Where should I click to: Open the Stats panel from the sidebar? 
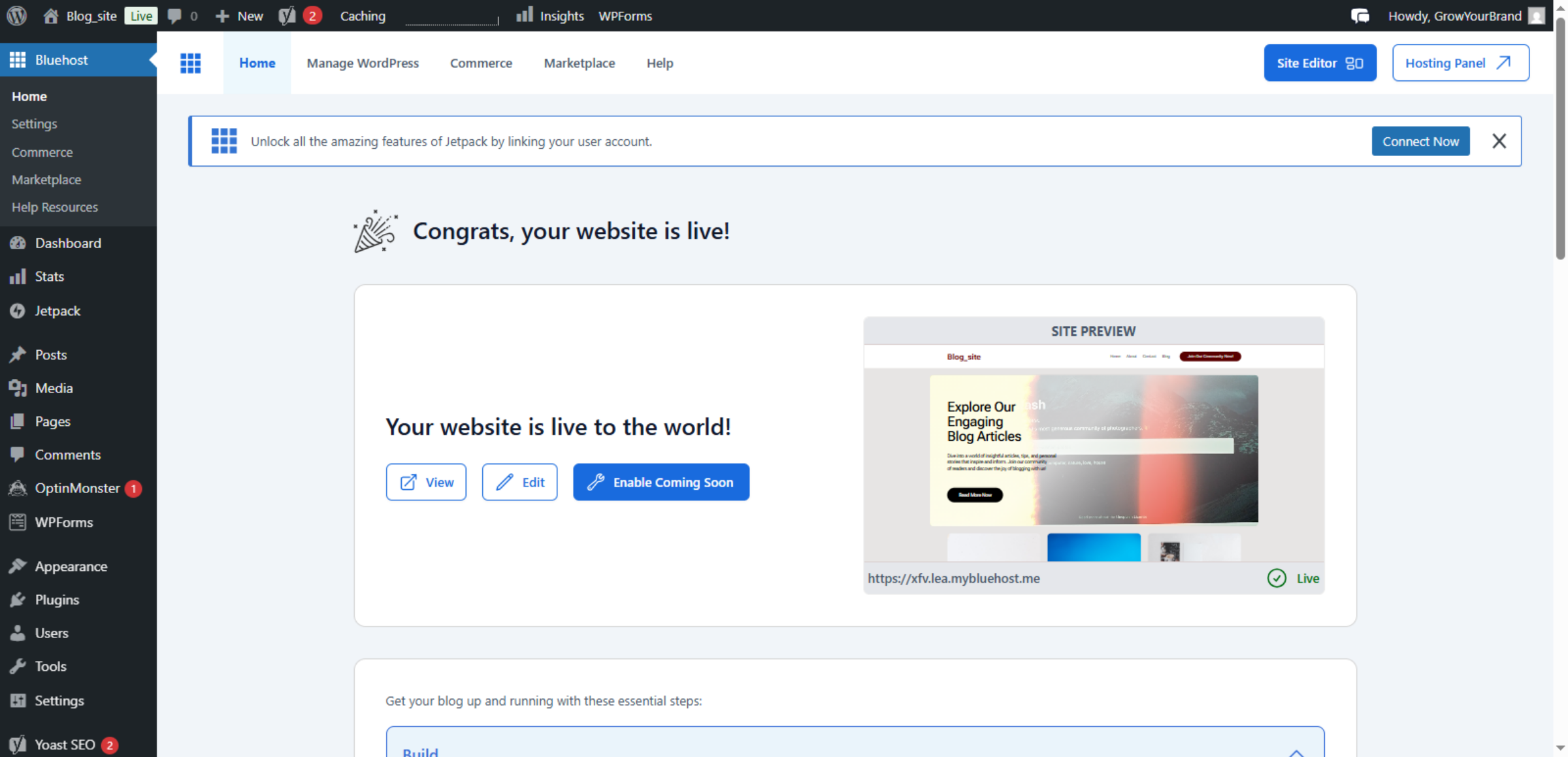click(49, 276)
